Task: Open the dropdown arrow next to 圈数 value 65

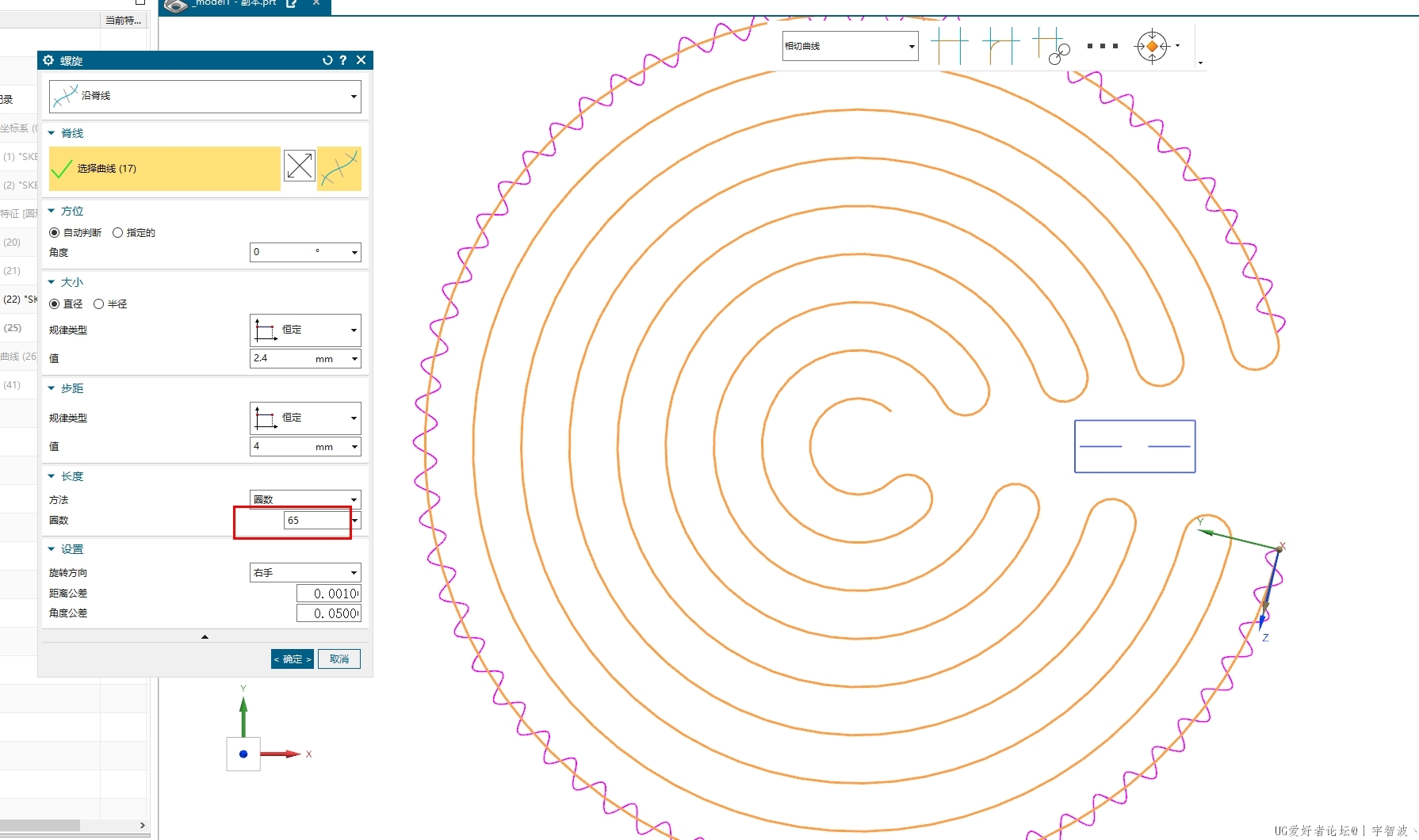Action: tap(356, 520)
